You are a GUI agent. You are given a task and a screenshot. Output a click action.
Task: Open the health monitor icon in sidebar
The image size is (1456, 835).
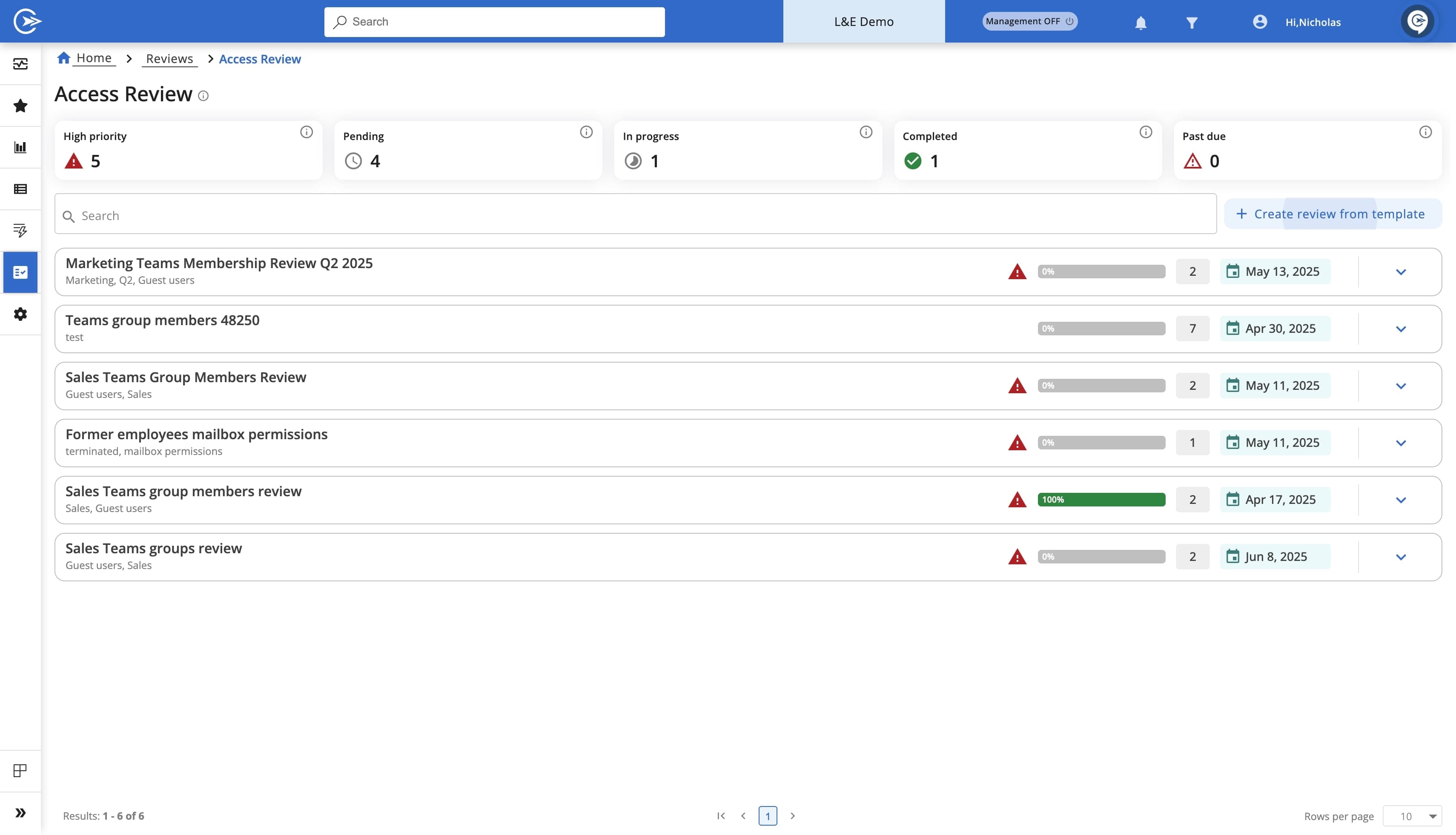tap(21, 64)
